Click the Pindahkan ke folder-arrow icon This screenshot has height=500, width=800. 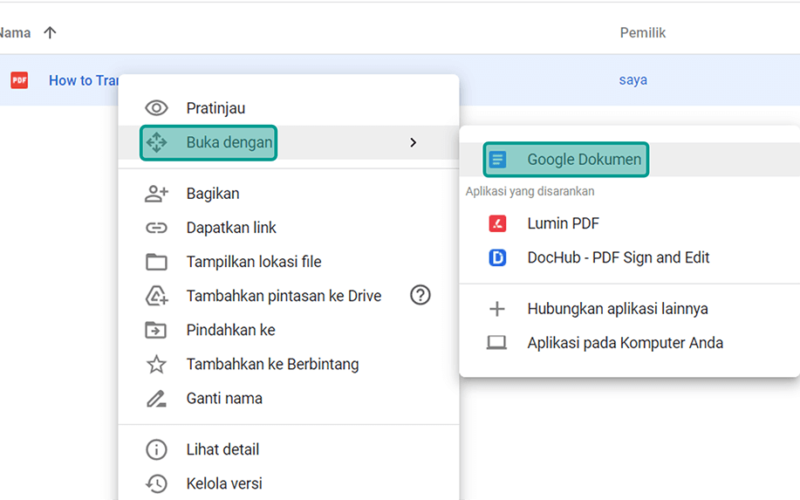coord(156,330)
